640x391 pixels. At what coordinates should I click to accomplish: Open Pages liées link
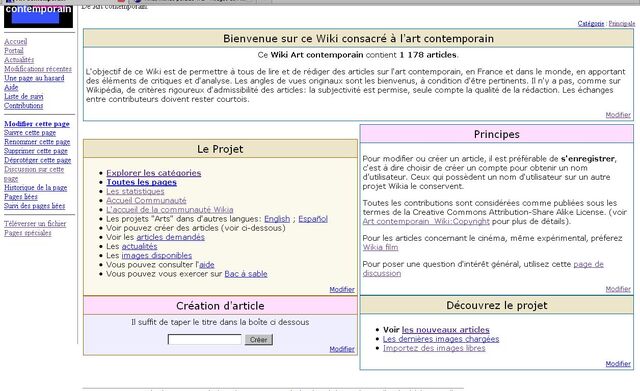tap(20, 197)
